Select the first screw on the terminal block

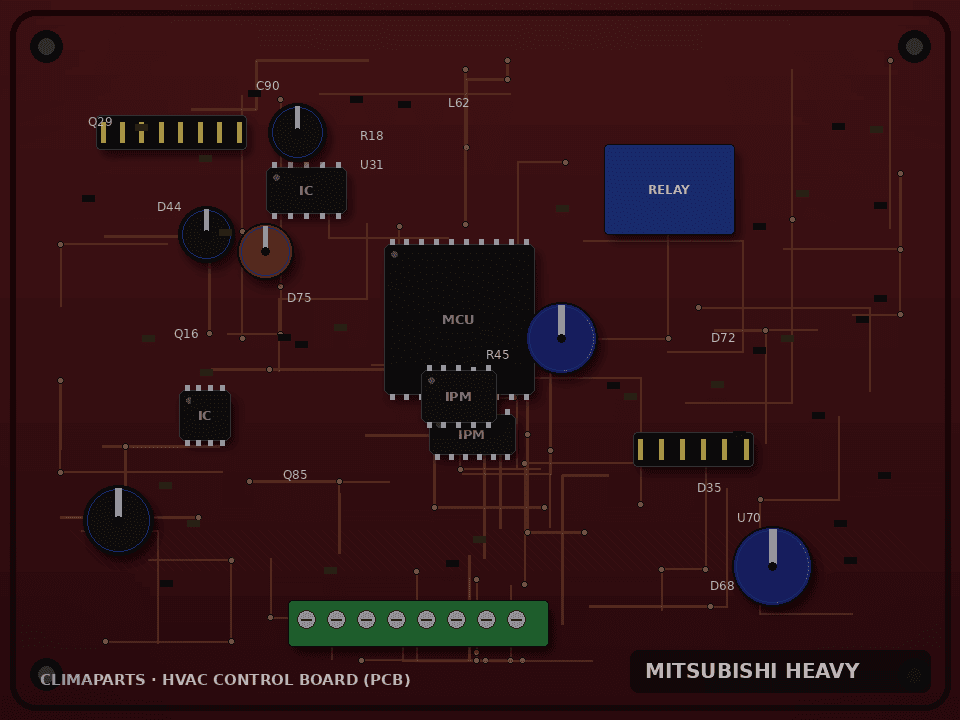tap(306, 620)
